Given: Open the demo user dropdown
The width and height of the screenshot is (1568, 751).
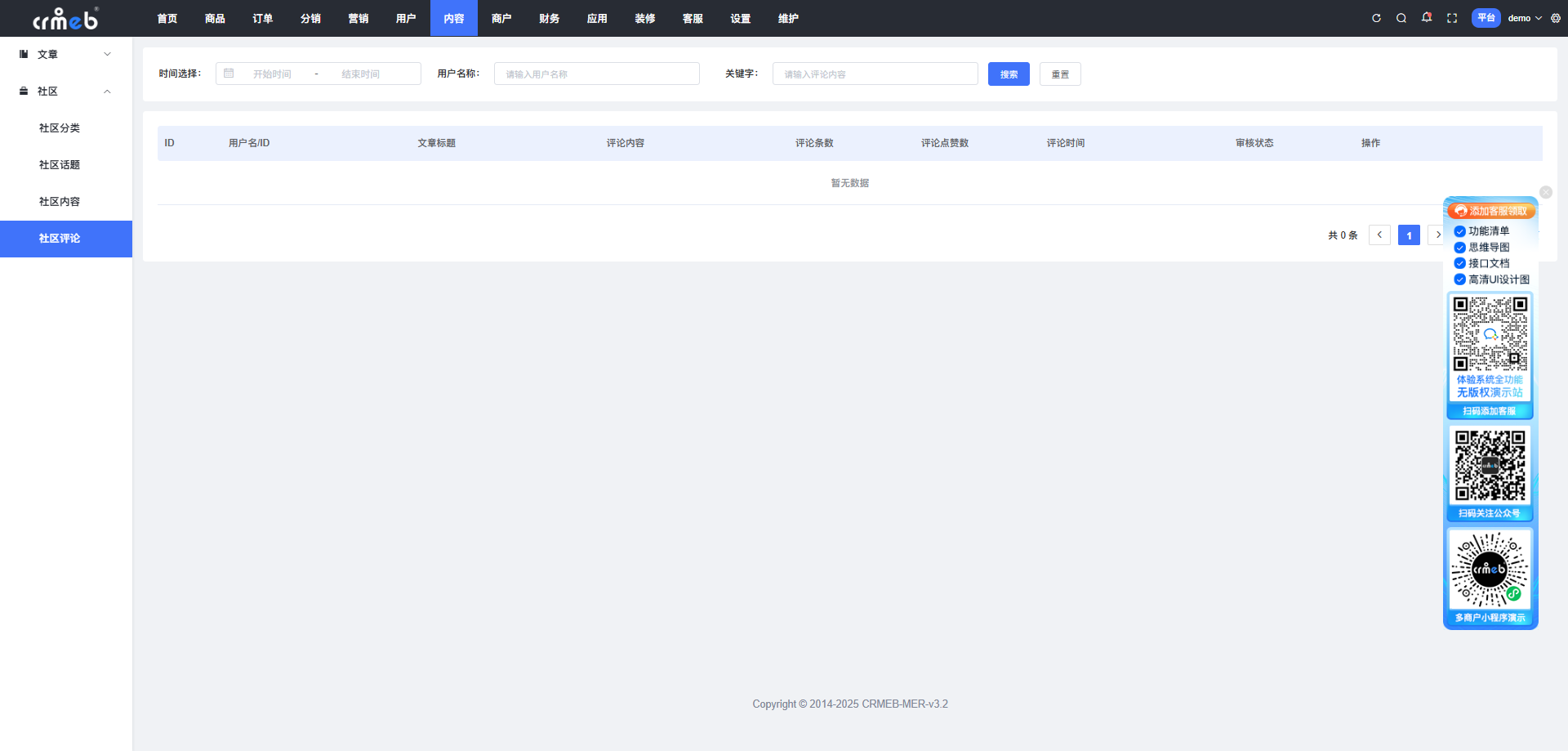Looking at the screenshot, I should (x=1524, y=18).
